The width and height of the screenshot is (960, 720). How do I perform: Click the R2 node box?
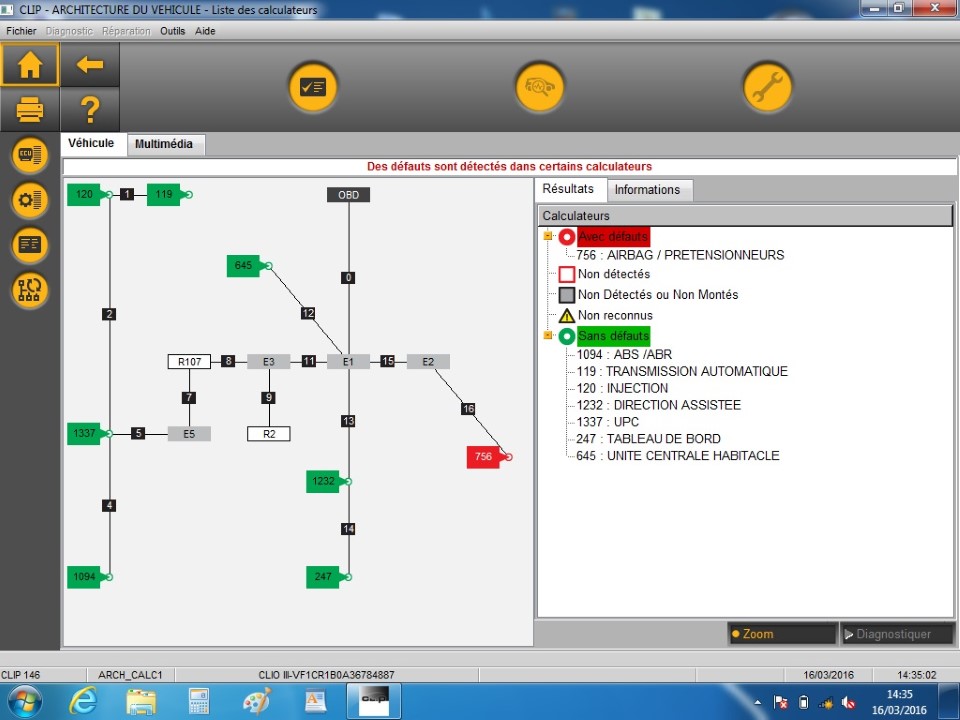pyautogui.click(x=269, y=434)
